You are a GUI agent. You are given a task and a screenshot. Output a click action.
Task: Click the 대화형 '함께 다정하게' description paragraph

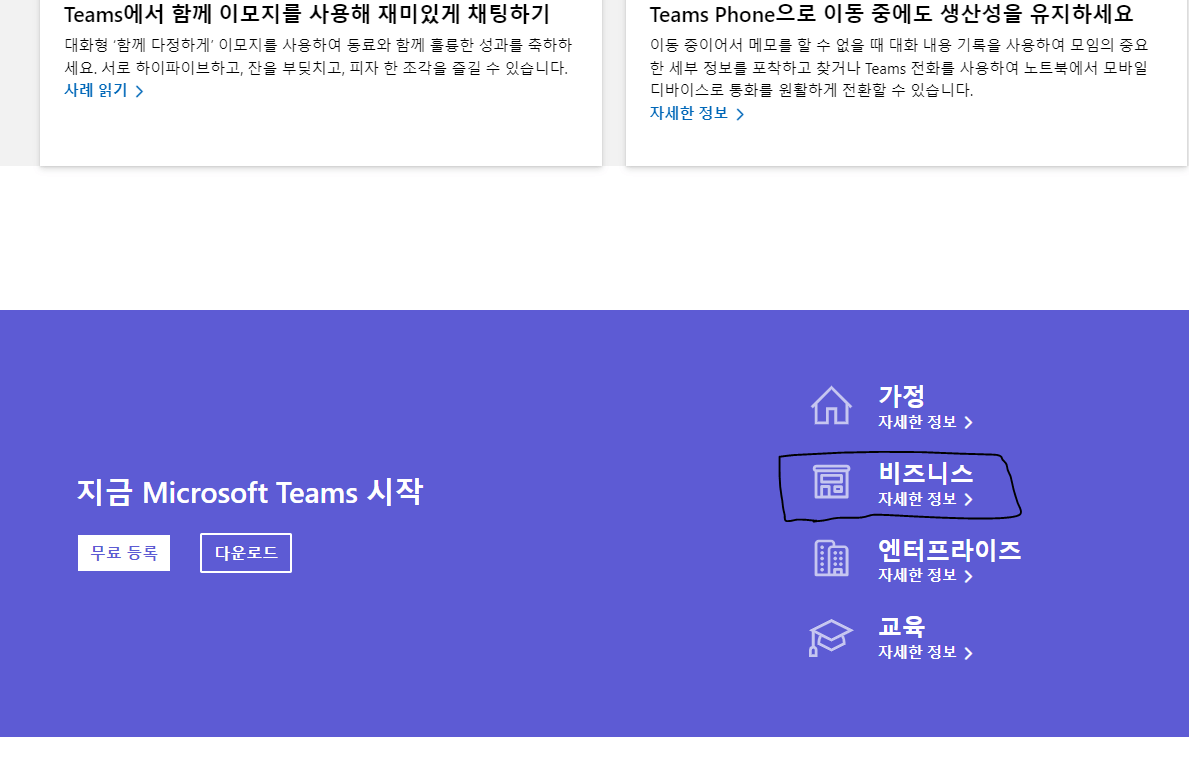[x=318, y=56]
